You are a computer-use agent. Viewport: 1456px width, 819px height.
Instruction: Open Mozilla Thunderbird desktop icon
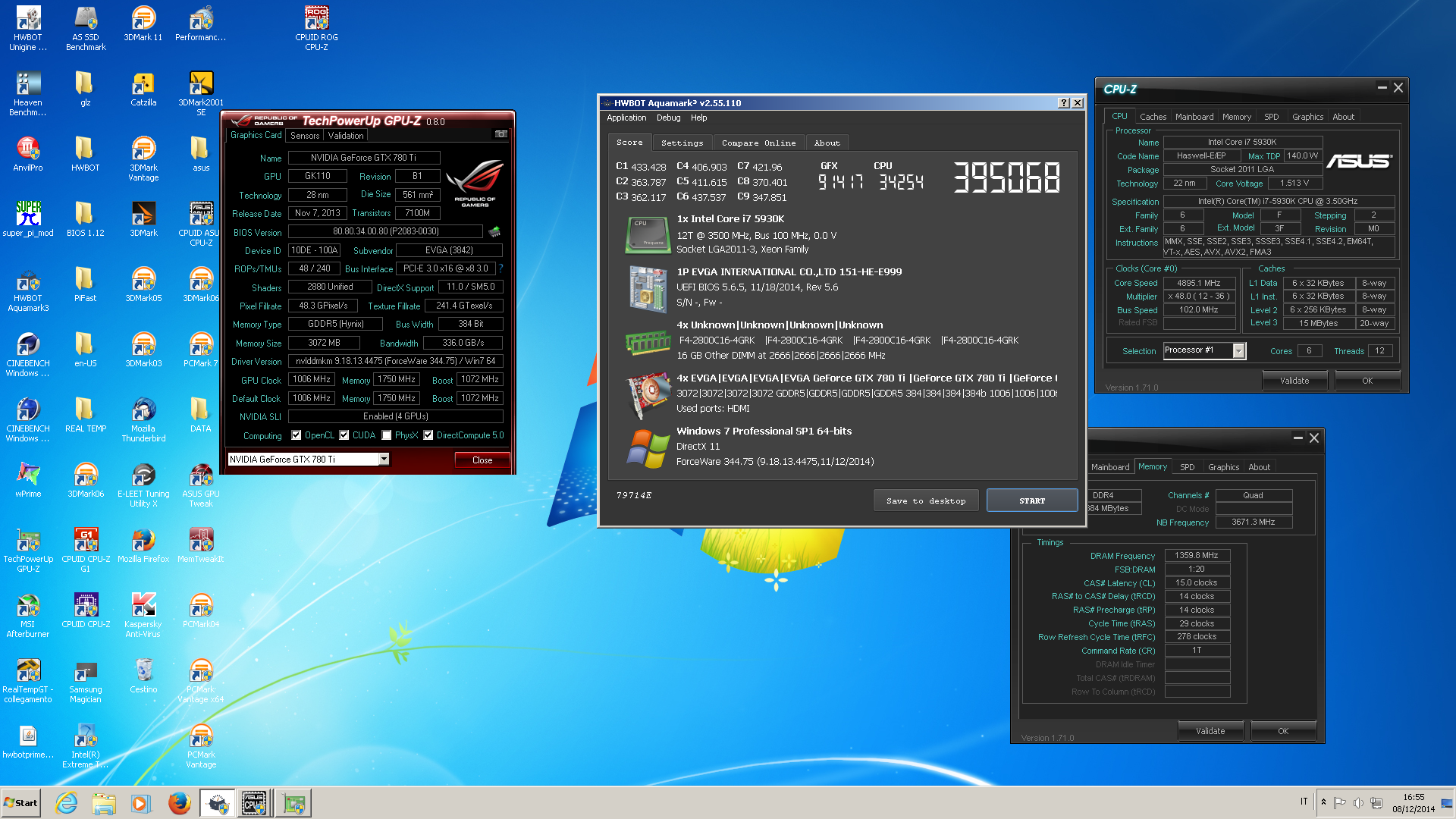(x=143, y=419)
